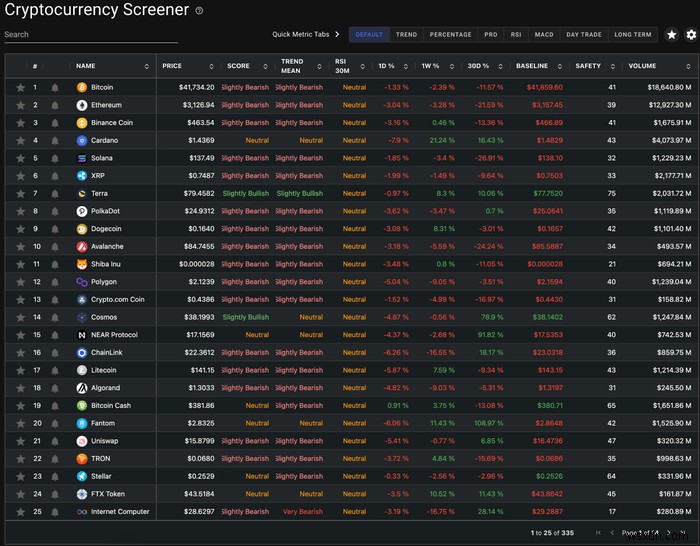Sort by the 1W % column header
This screenshot has width=700, height=546.
tap(430, 66)
